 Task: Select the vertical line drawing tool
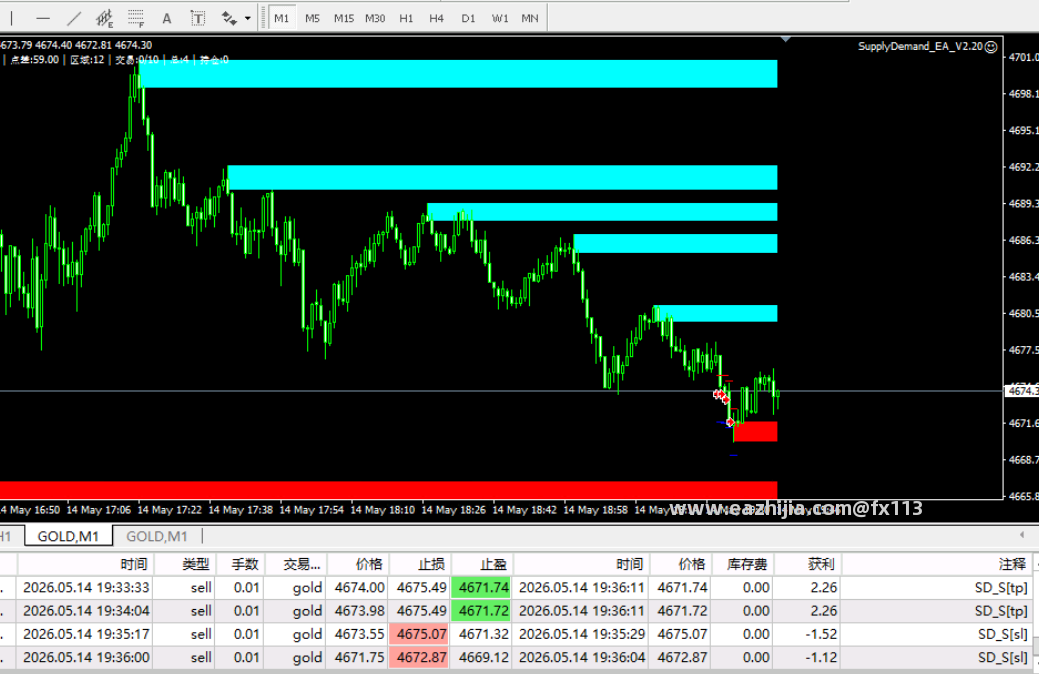[12, 19]
